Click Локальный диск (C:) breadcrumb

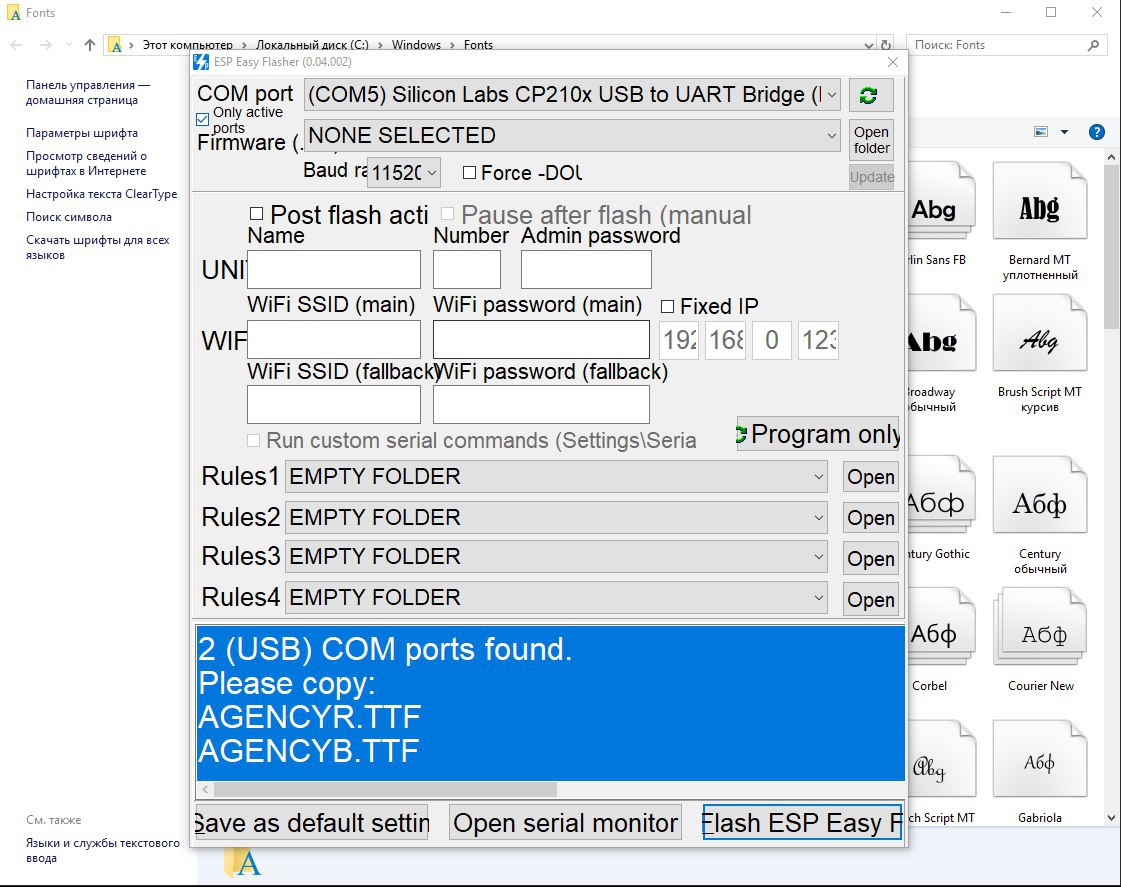[x=312, y=45]
